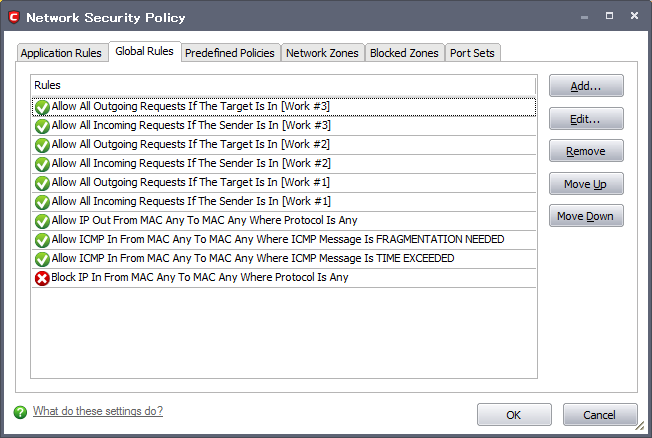This screenshot has height=438, width=652.
Task: Click green check icon for Incoming Work #2 rule
Action: click(x=42, y=164)
